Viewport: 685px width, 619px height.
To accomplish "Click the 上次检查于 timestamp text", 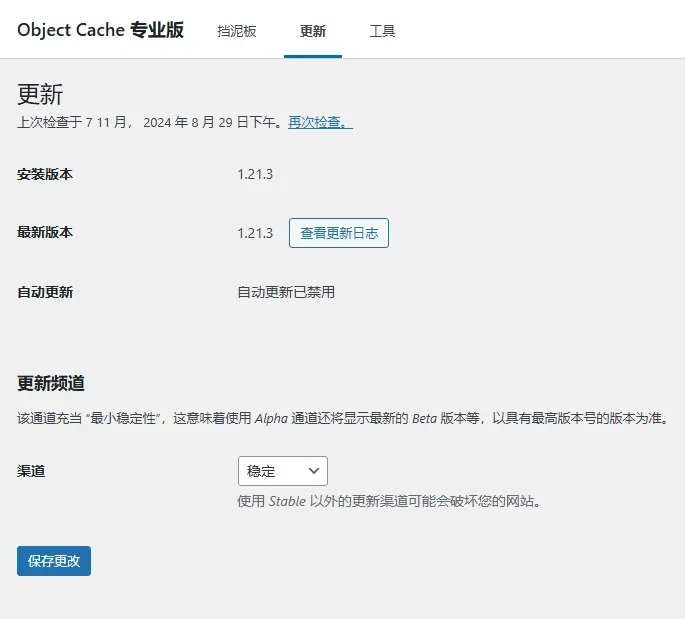I will point(150,122).
